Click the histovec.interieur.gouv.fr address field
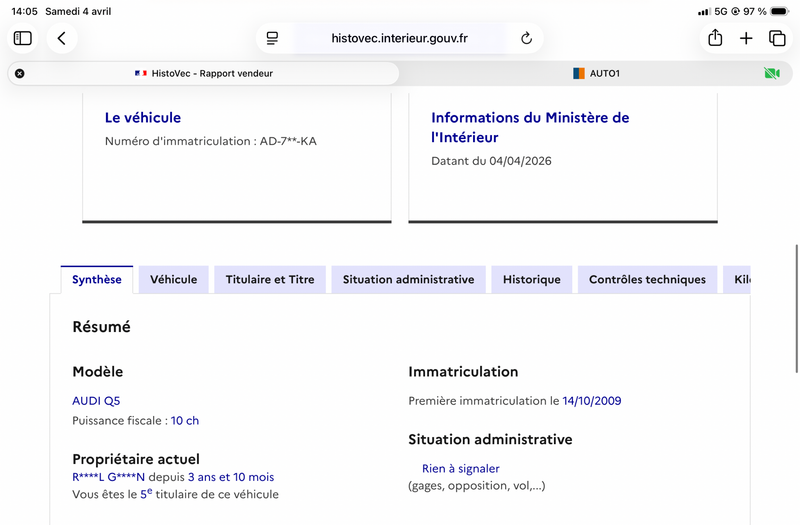 [x=399, y=38]
